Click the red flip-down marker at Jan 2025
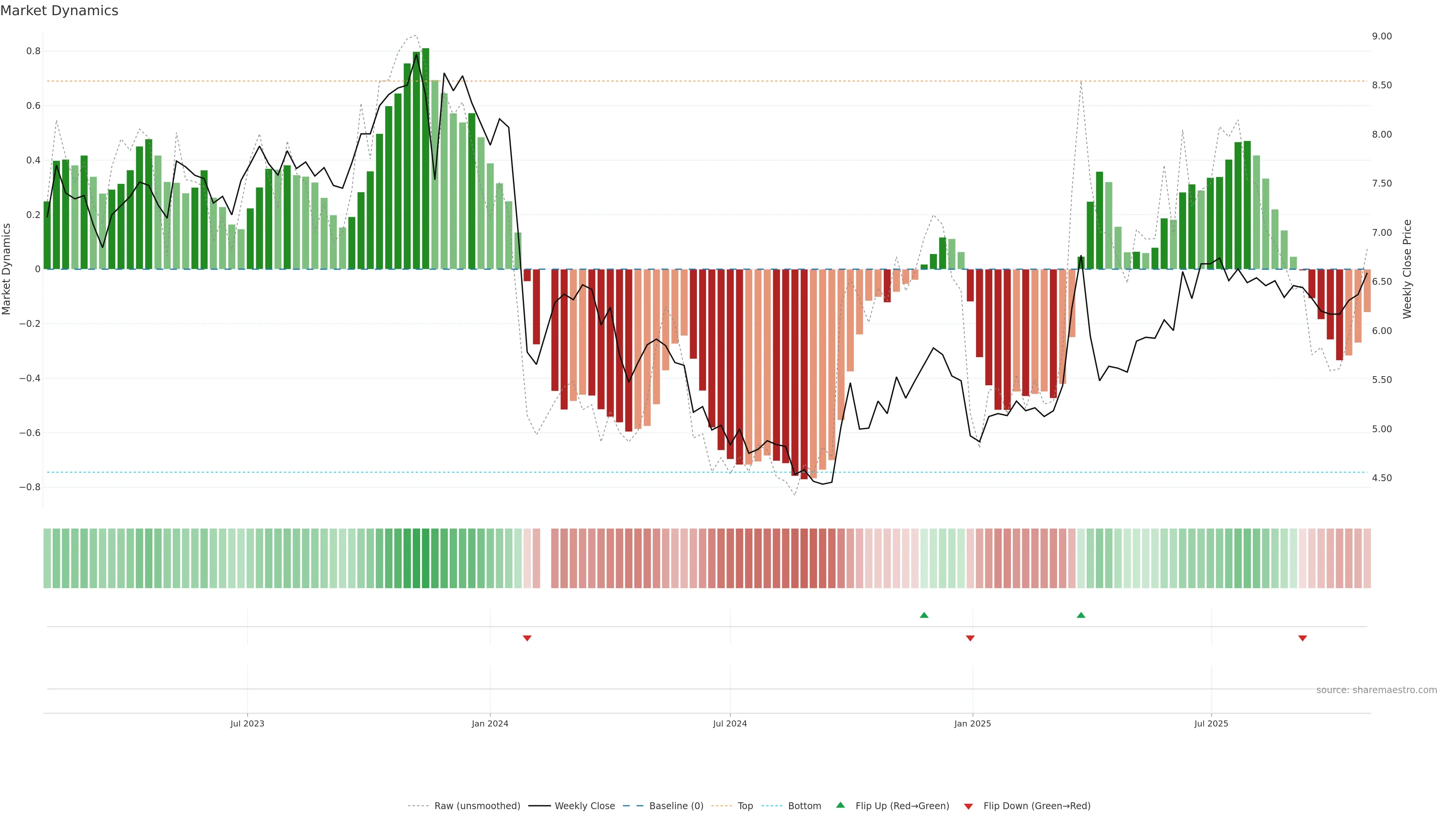Image resolution: width=1456 pixels, height=819 pixels. (970, 638)
